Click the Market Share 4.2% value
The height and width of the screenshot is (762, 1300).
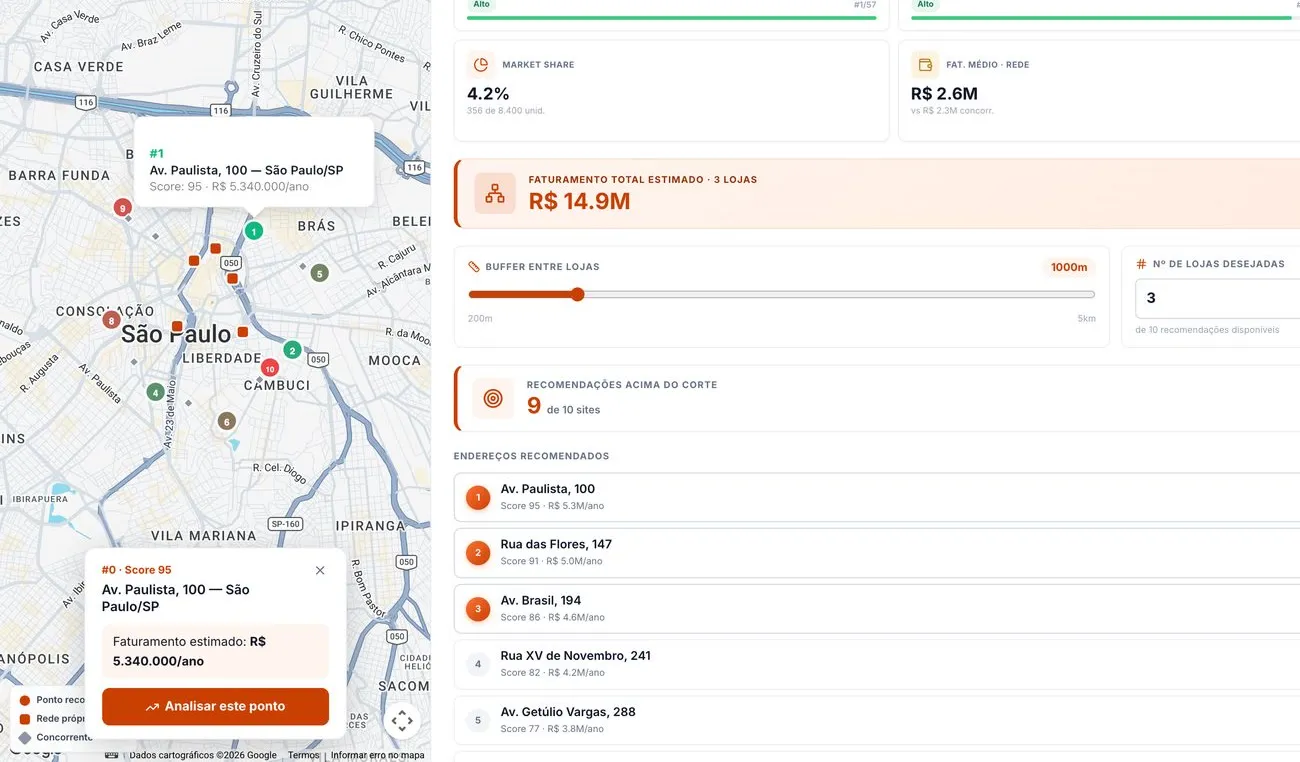488,94
